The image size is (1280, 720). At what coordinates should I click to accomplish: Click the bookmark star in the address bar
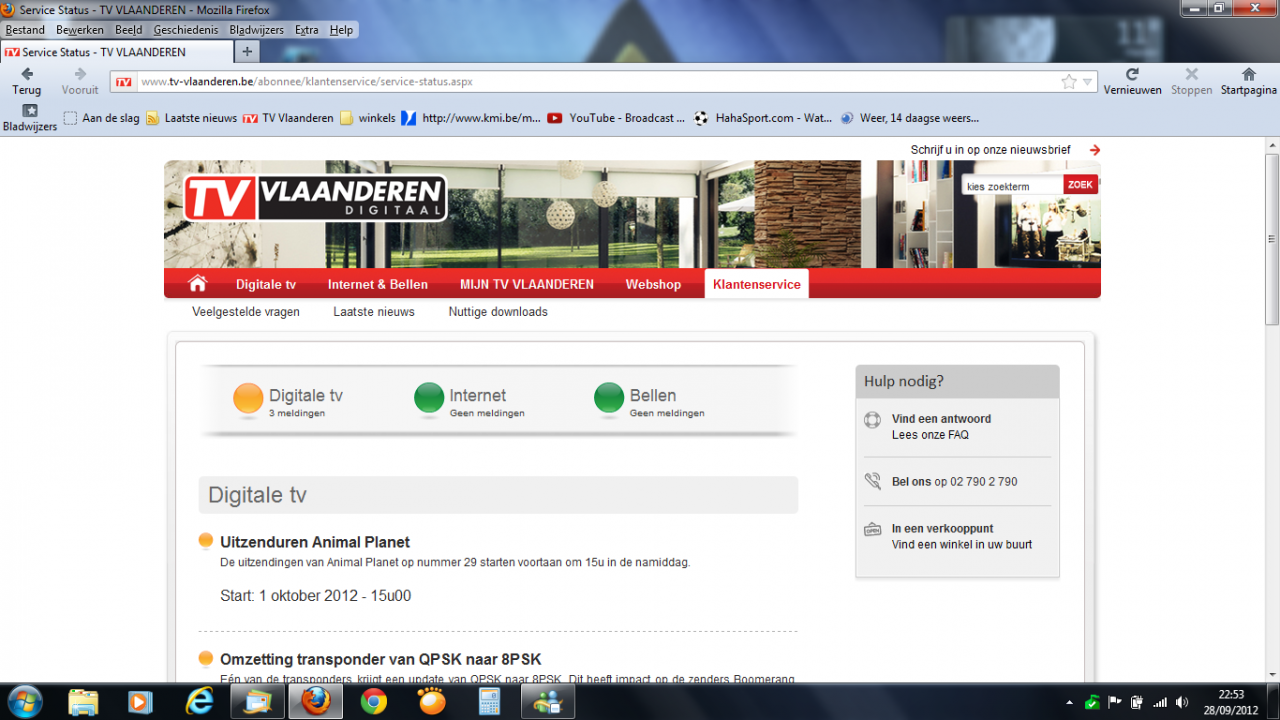tap(1069, 82)
